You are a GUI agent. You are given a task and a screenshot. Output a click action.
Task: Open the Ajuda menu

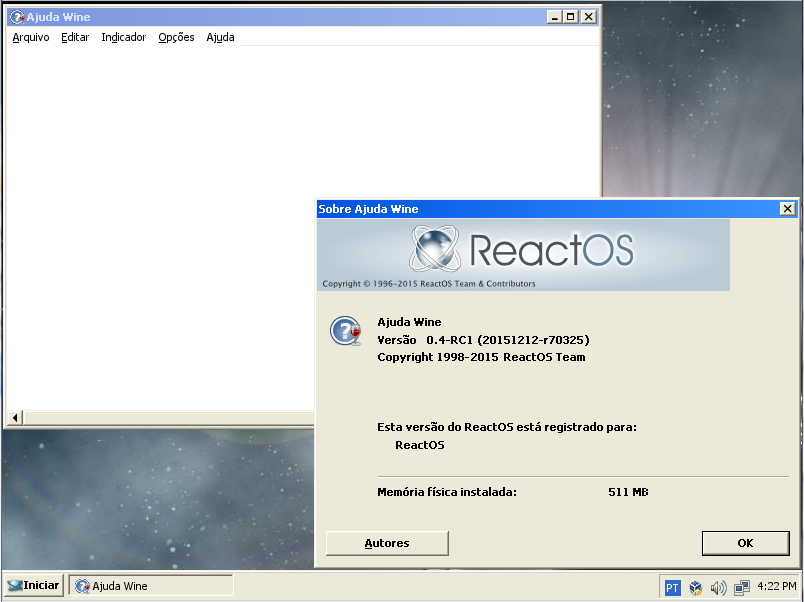point(220,37)
